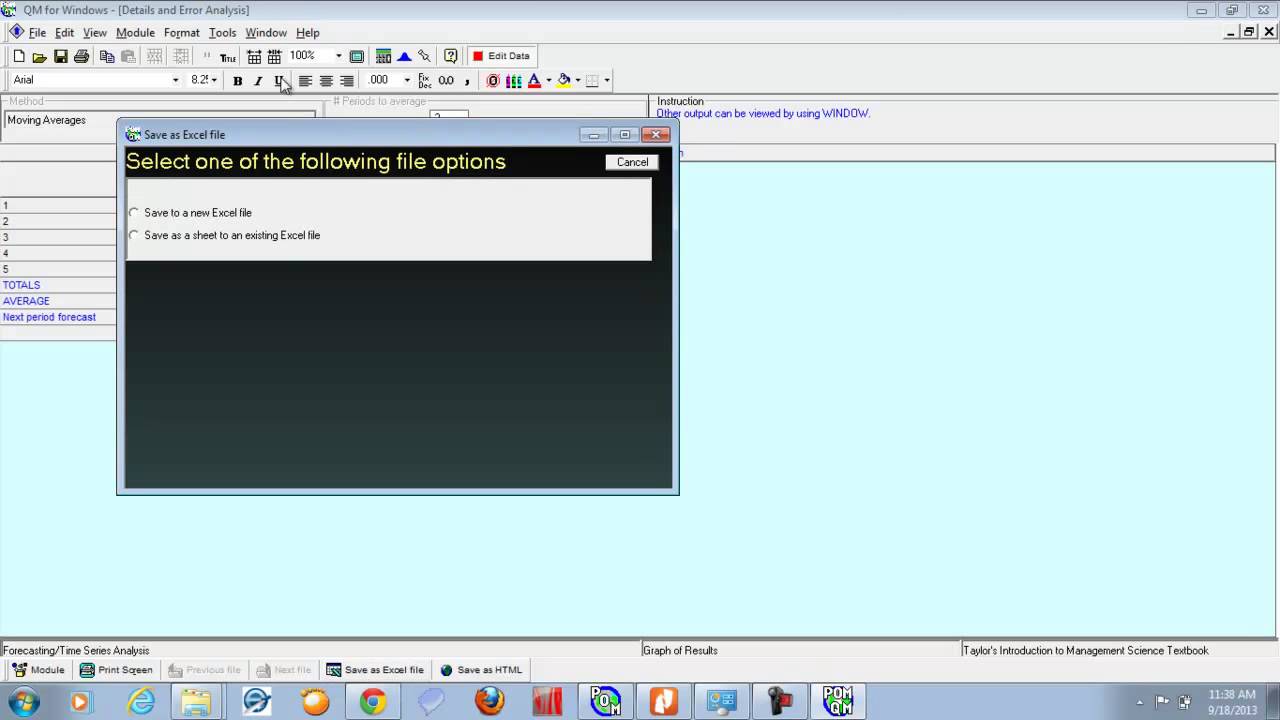Cancel the Save as Excel dialog
The image size is (1280, 720).
[x=632, y=162]
